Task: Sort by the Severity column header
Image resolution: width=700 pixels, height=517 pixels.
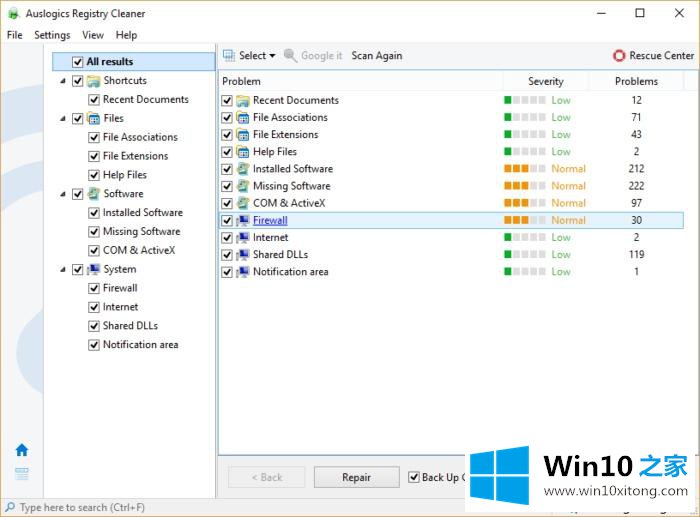Action: point(546,81)
